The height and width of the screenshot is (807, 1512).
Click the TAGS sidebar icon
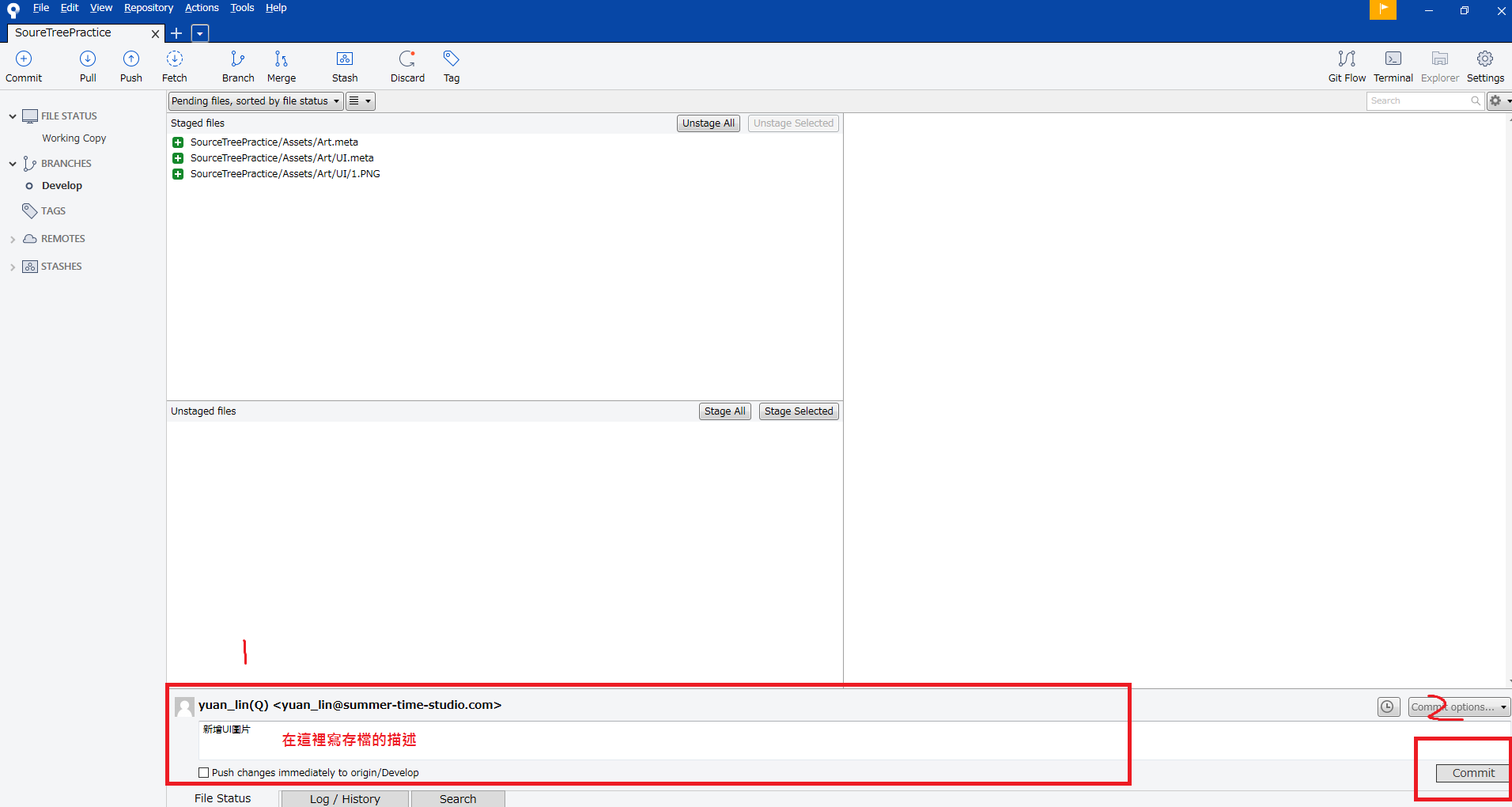click(x=30, y=211)
